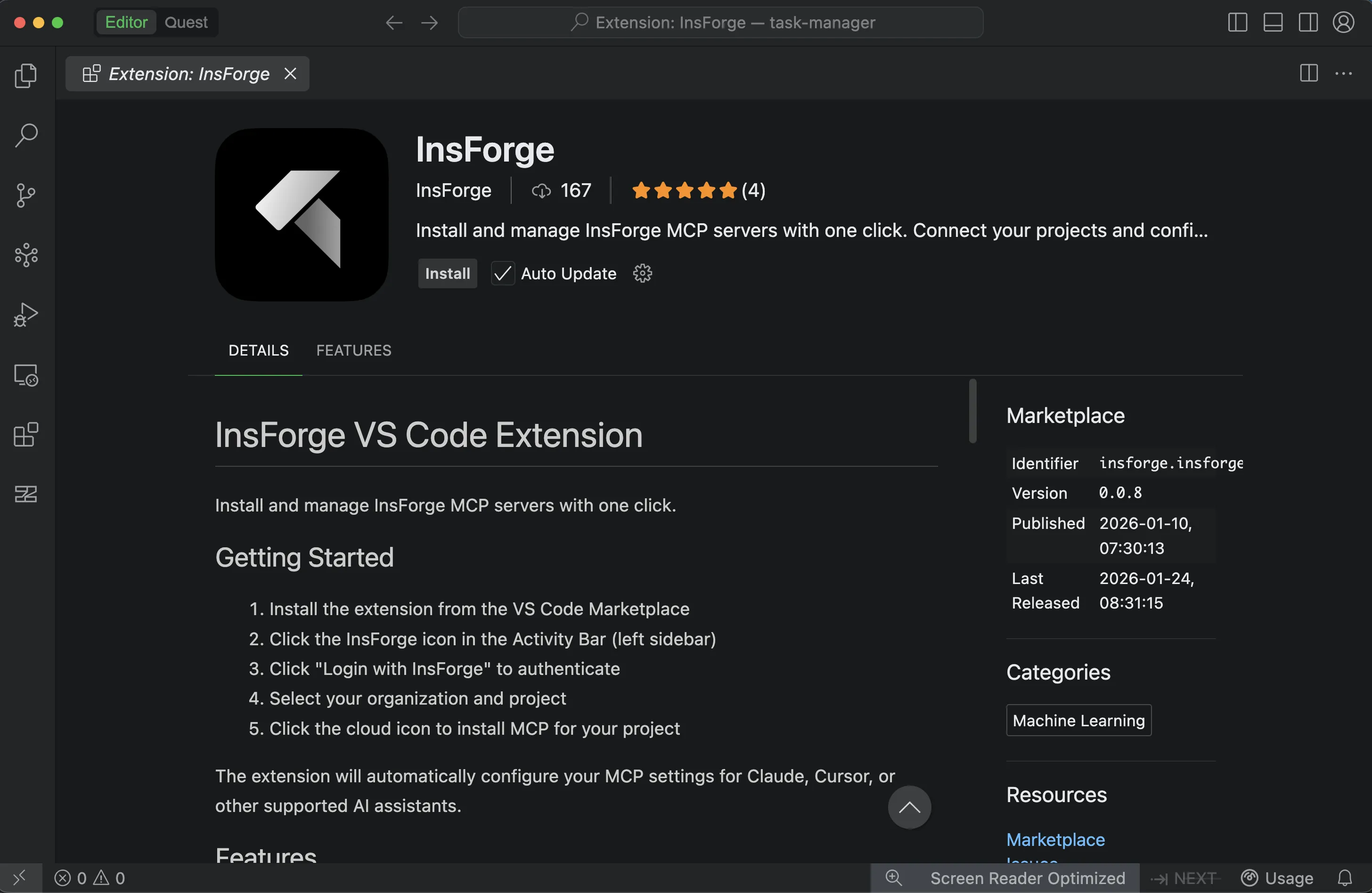The width and height of the screenshot is (1372, 893).
Task: Click step 'Select your organization and project'
Action: pyautogui.click(x=417, y=698)
